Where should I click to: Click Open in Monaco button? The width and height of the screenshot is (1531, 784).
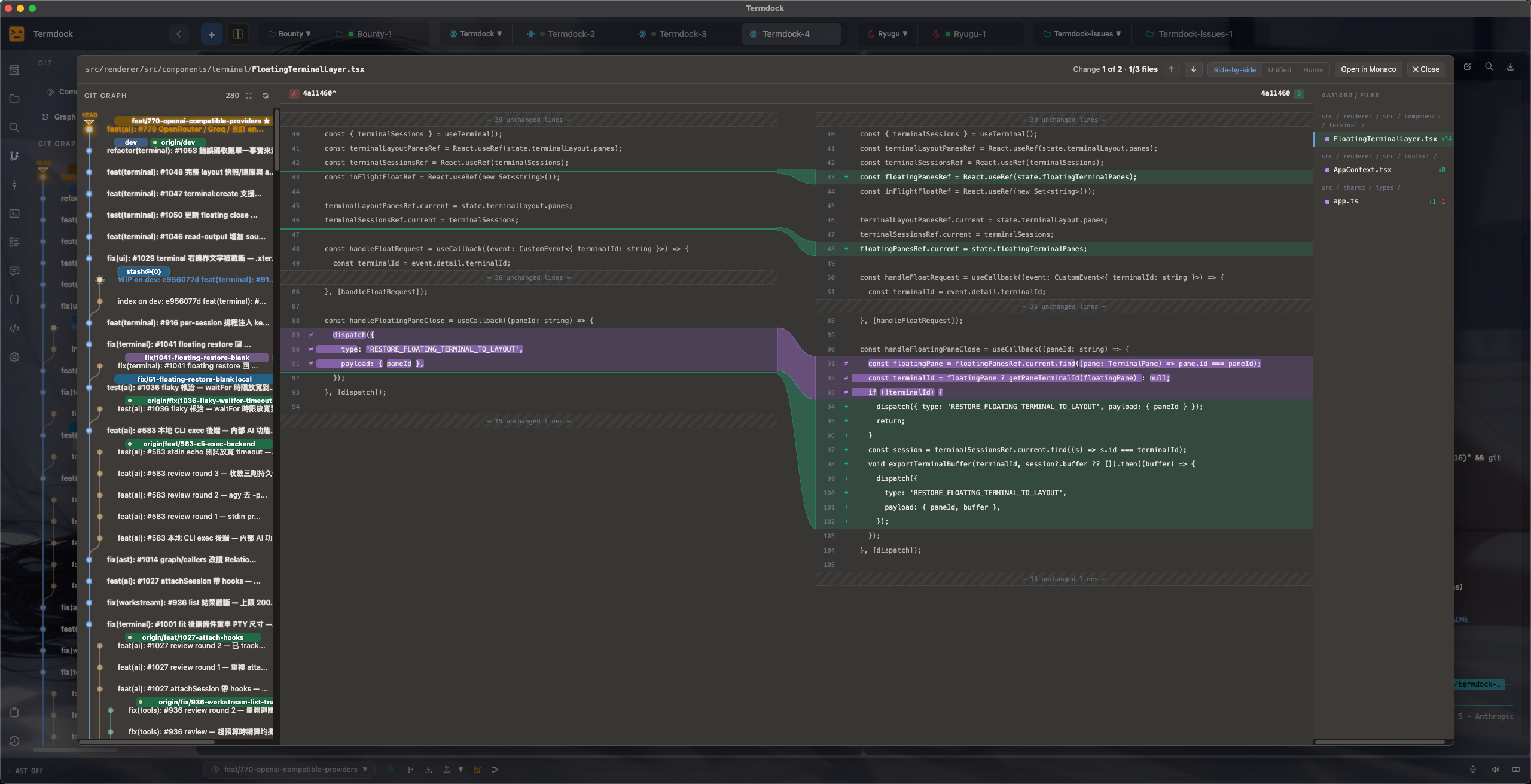[x=1368, y=69]
